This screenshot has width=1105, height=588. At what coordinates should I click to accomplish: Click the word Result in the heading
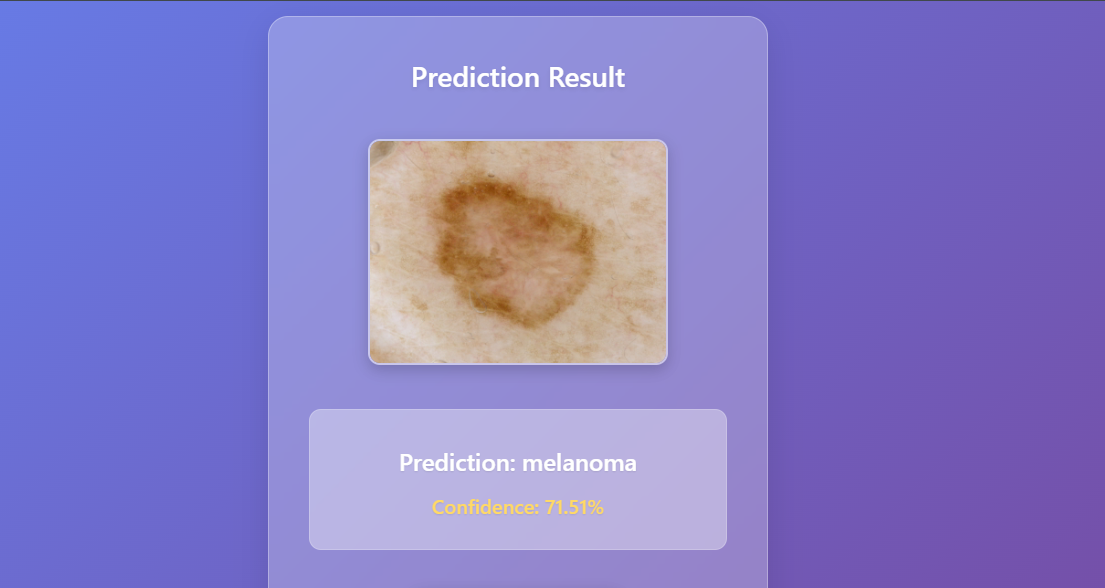(x=586, y=78)
